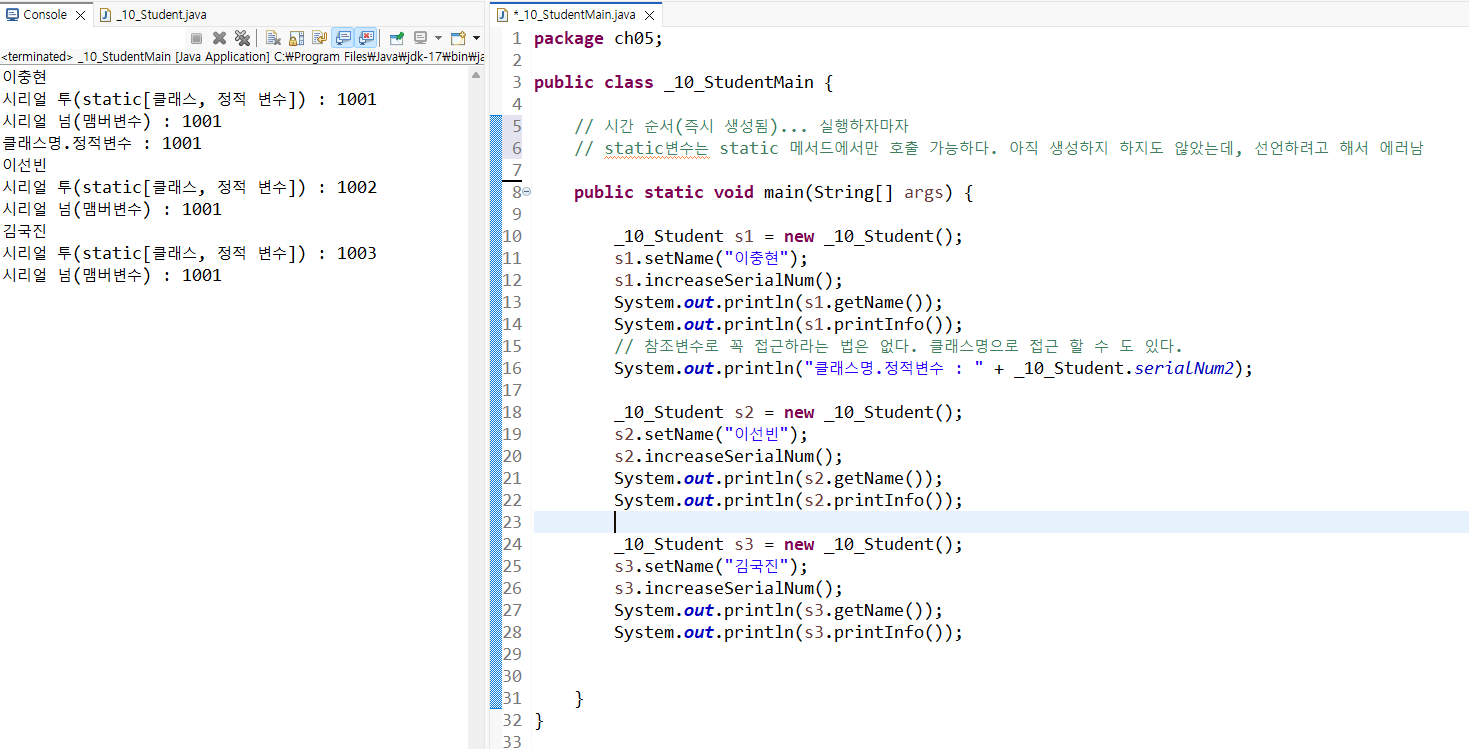1469x749 pixels.
Task: Click console line '클래스명.정적변수 : 1001'
Action: coord(102,143)
